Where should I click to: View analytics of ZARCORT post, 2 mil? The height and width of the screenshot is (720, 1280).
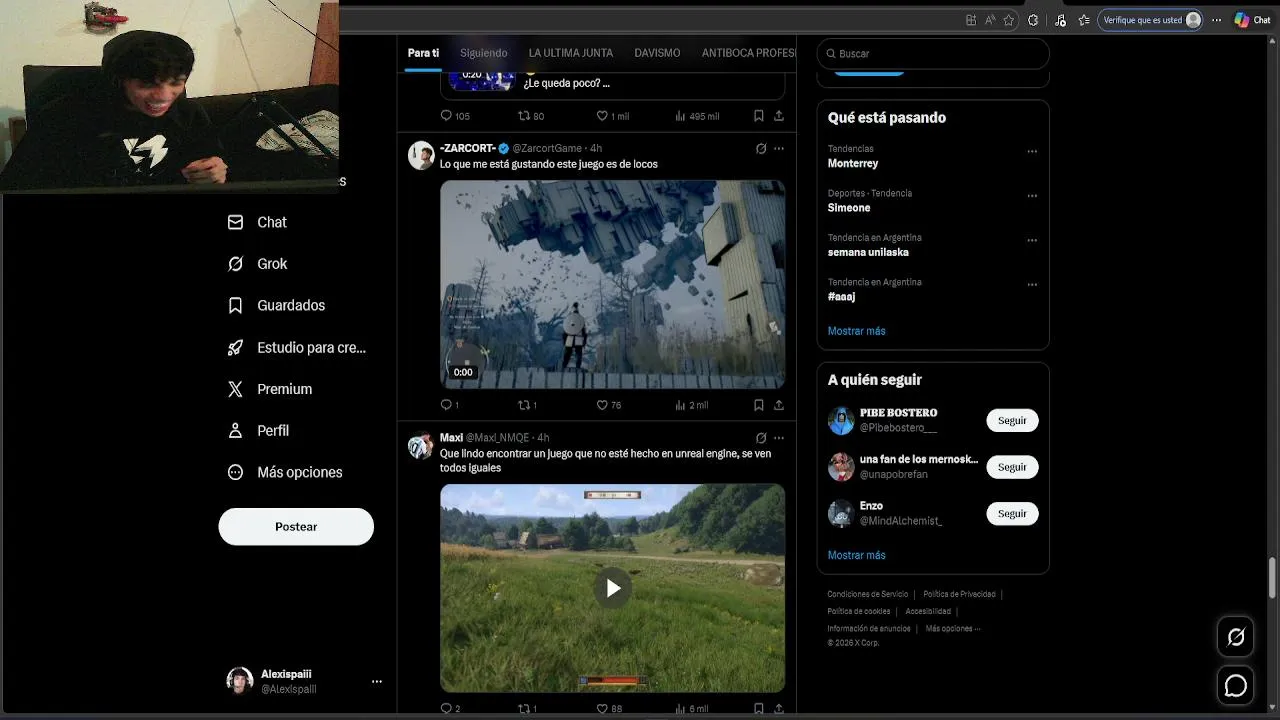pos(691,405)
